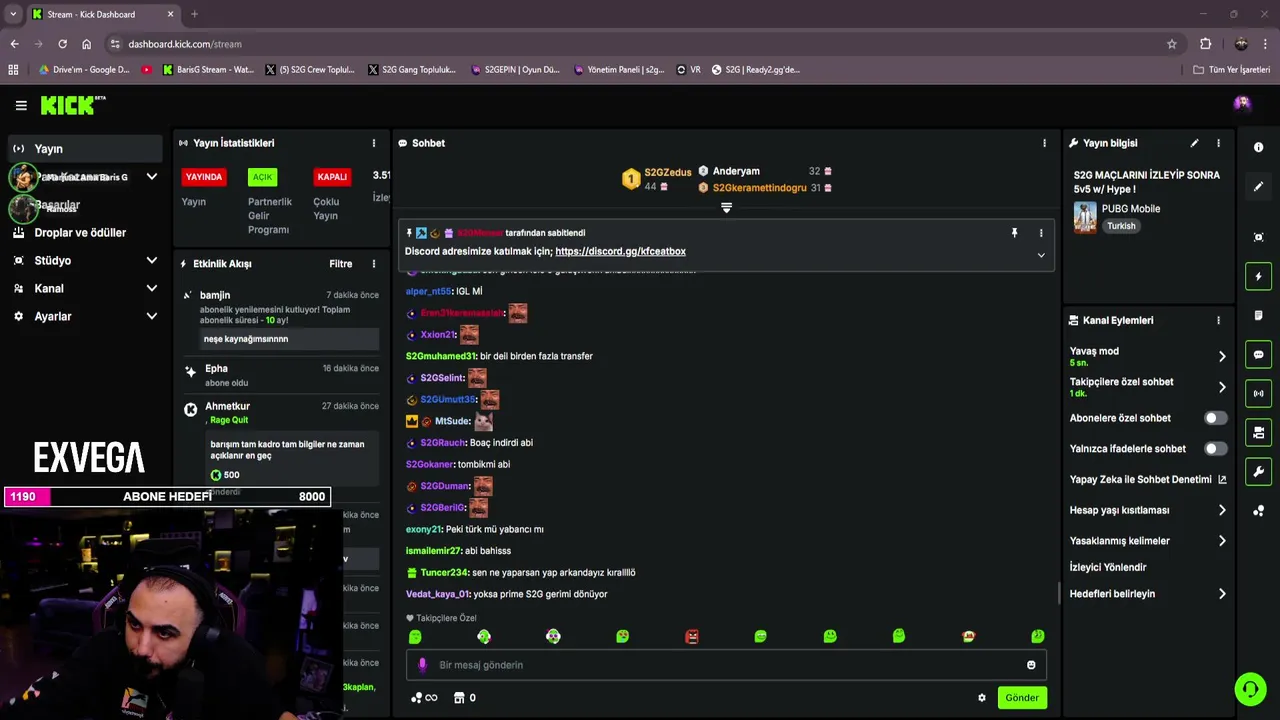Open Tüm Yer İşaretleri folder
Screen dimensions: 1280x720
click(1232, 70)
